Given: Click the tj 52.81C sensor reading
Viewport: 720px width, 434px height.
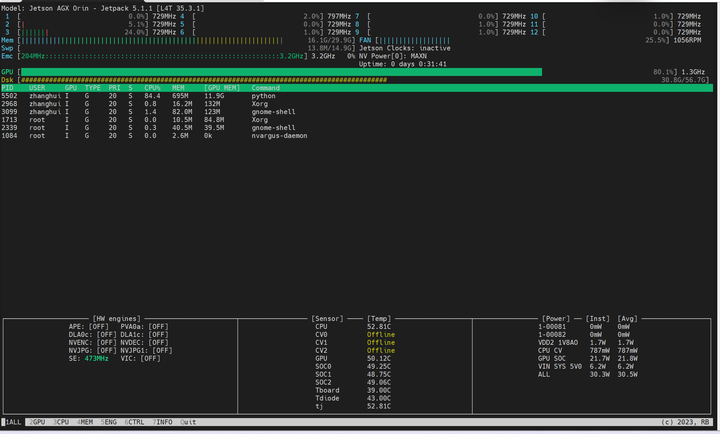Looking at the screenshot, I should pyautogui.click(x=353, y=406).
